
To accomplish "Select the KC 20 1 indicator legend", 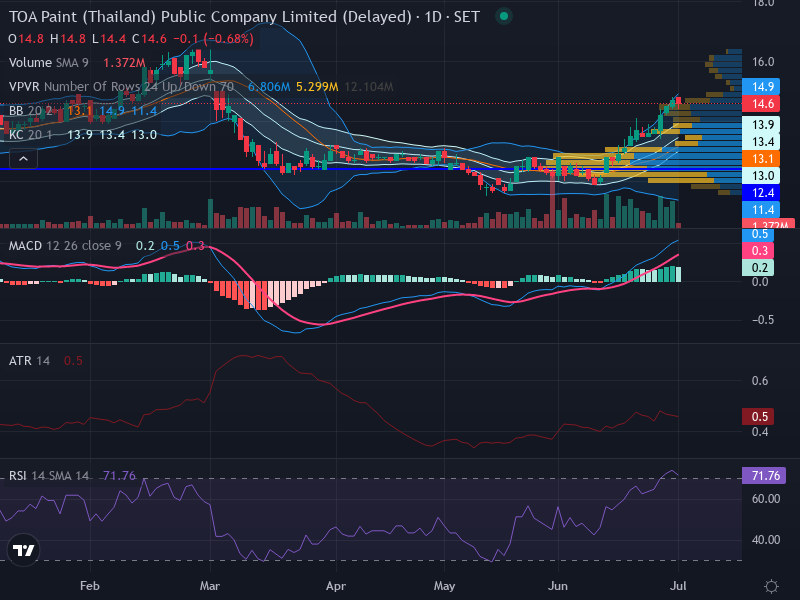I will point(30,135).
